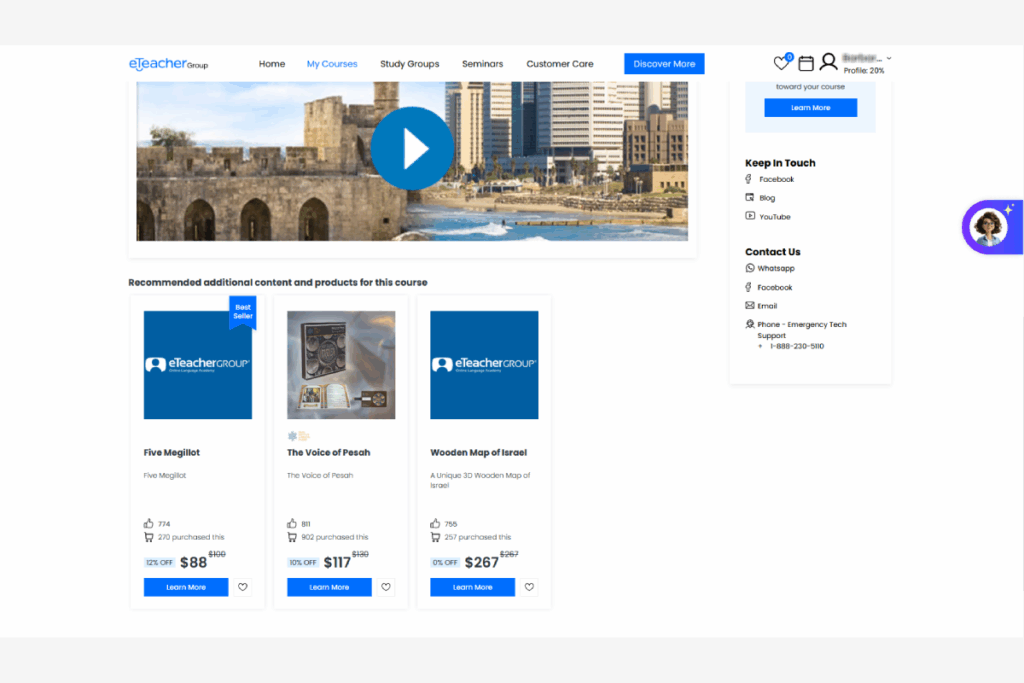Open YouTube link under Keep In Touch
This screenshot has height=683, width=1024.
coord(775,217)
